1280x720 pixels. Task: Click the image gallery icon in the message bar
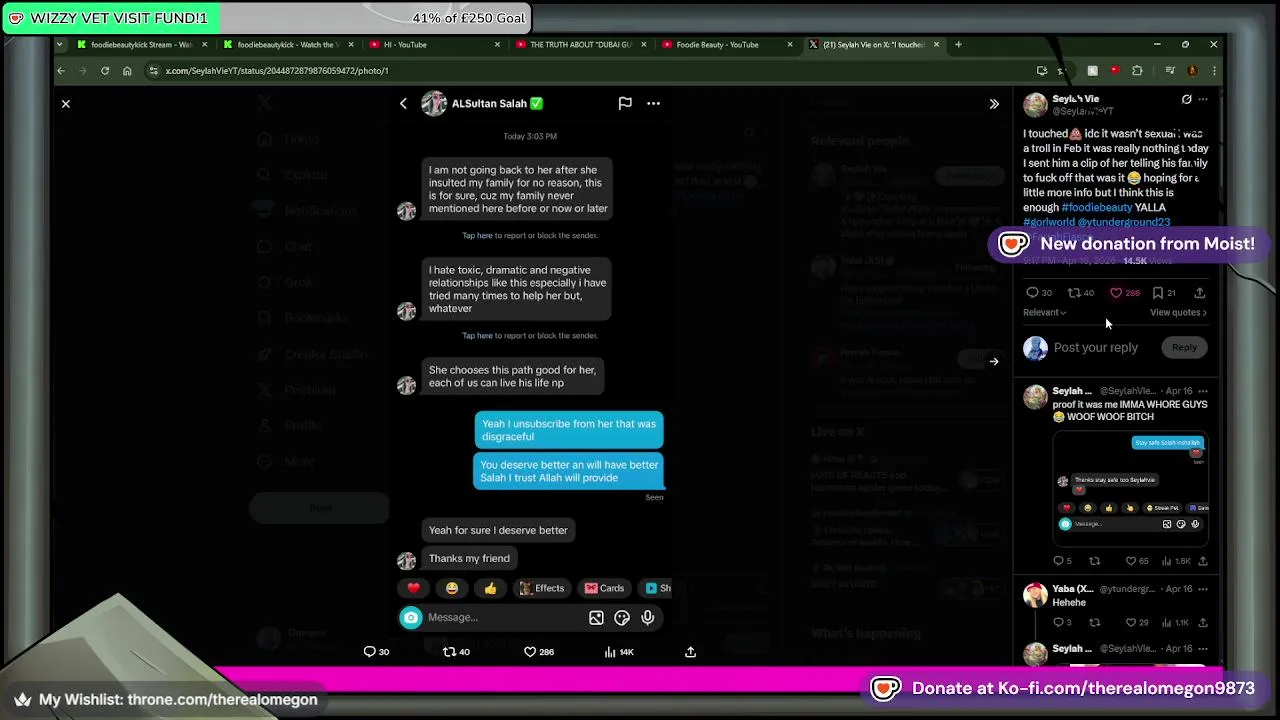tap(596, 618)
